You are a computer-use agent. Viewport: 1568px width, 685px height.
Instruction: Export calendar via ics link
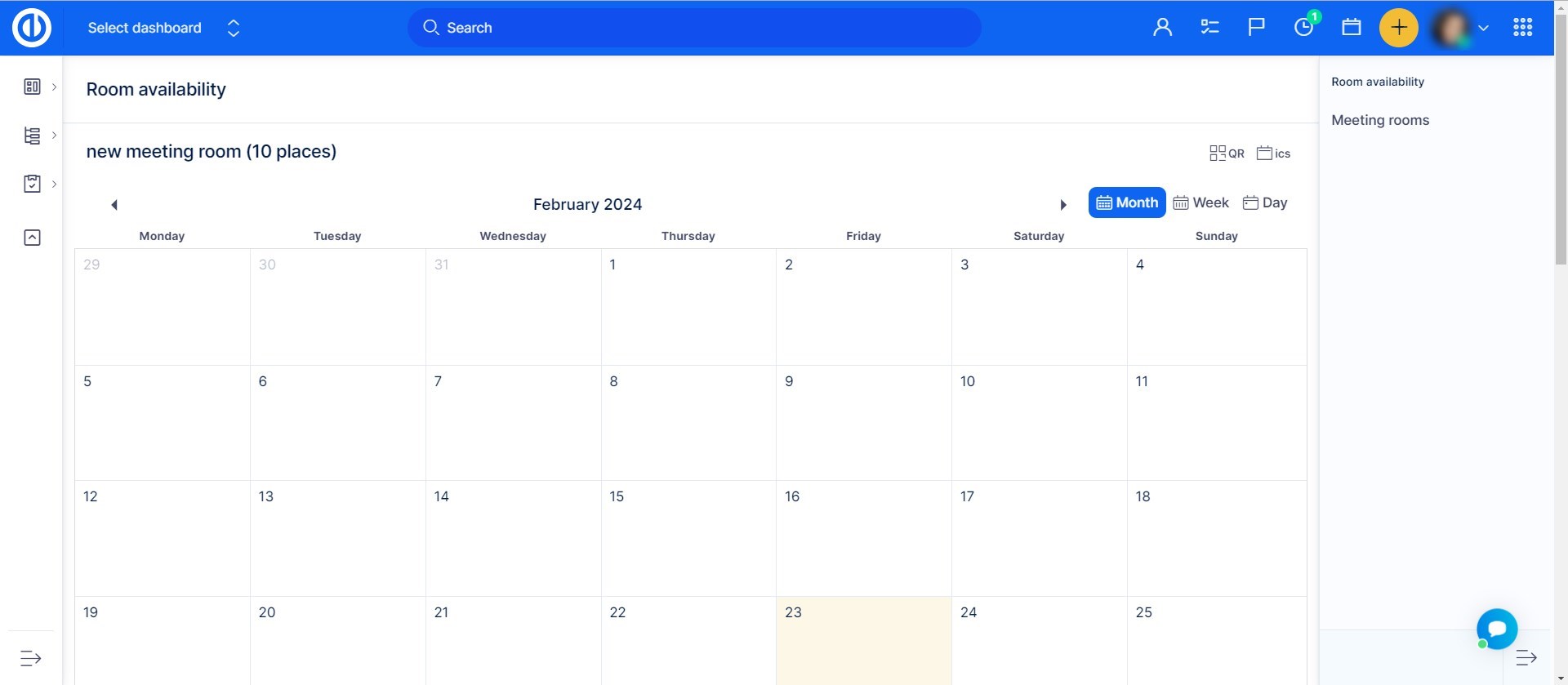tap(1273, 153)
